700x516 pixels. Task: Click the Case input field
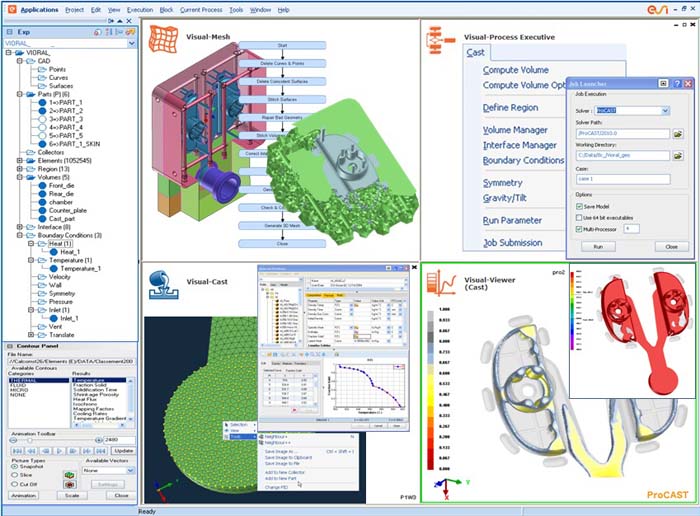coord(623,179)
